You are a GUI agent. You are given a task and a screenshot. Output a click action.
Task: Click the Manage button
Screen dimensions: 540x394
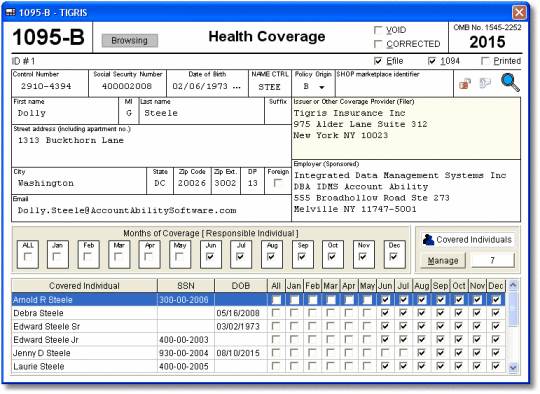tap(443, 261)
